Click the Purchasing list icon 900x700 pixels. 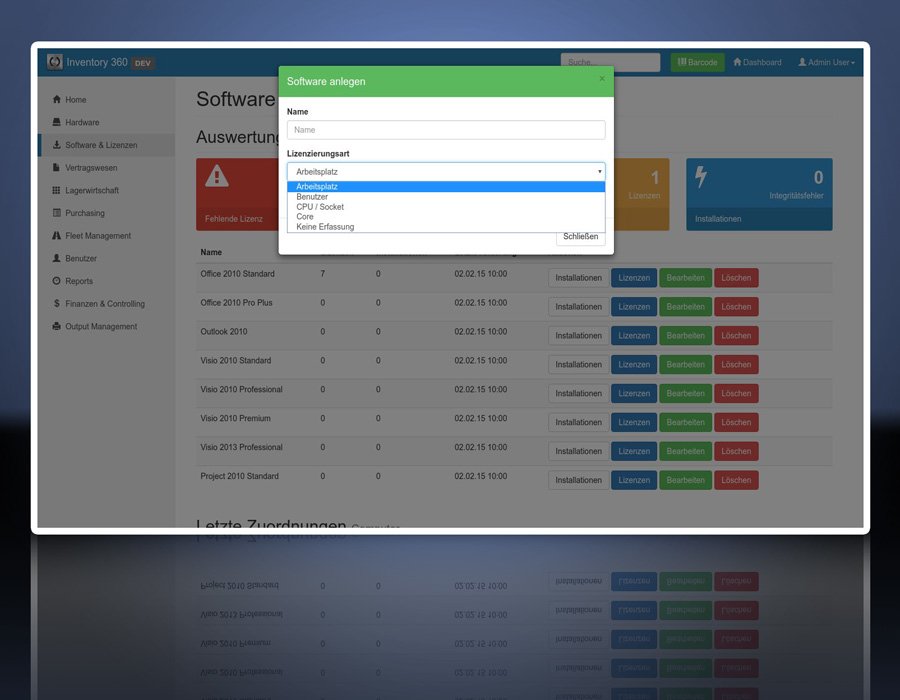(56, 213)
